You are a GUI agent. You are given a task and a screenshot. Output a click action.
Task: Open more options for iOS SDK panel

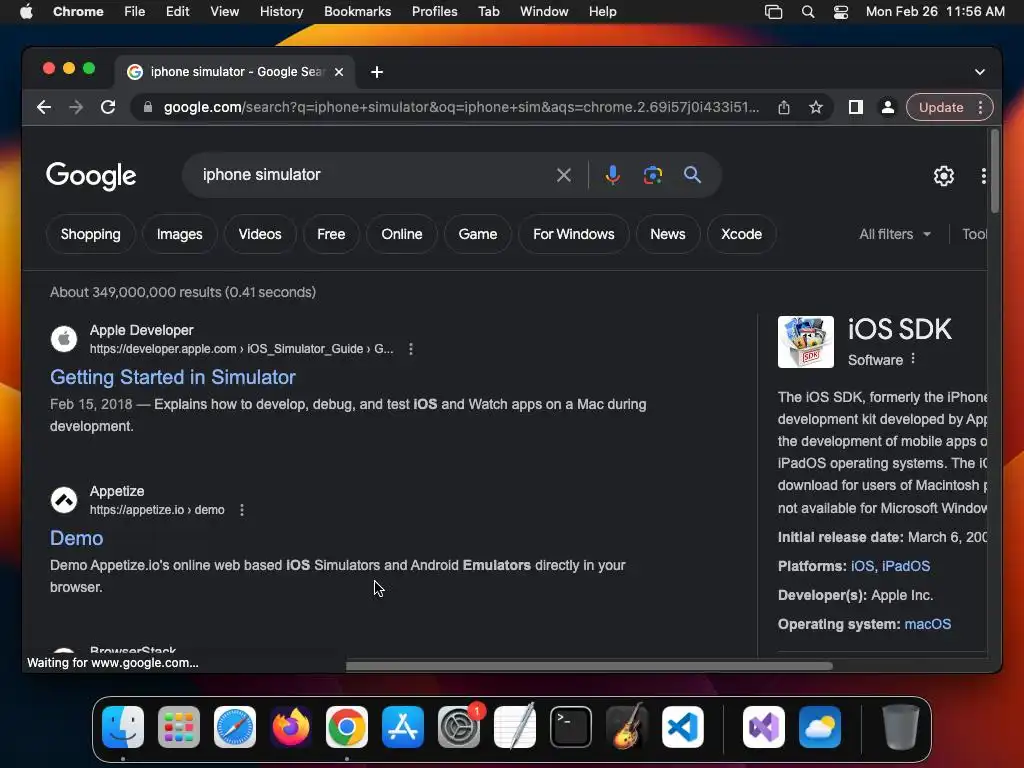913,359
